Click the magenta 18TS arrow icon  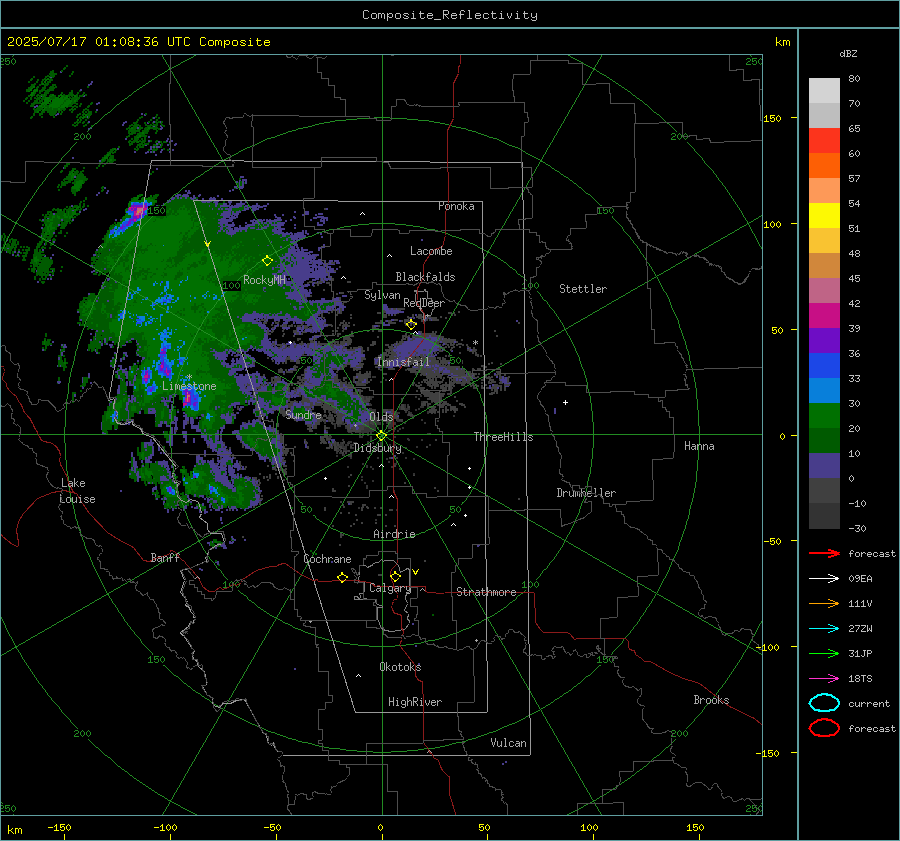(x=824, y=679)
